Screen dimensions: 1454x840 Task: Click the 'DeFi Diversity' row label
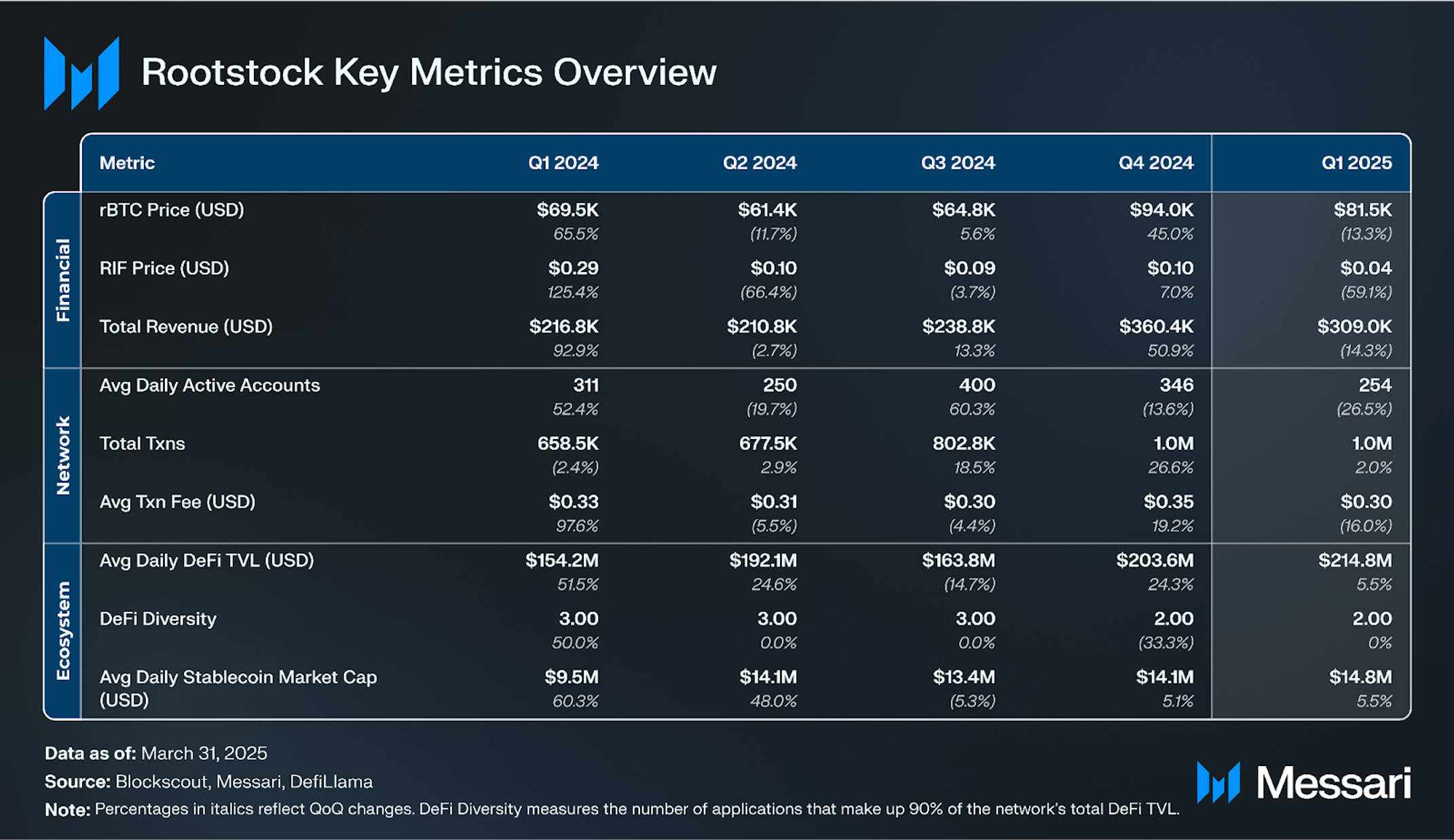click(x=157, y=619)
